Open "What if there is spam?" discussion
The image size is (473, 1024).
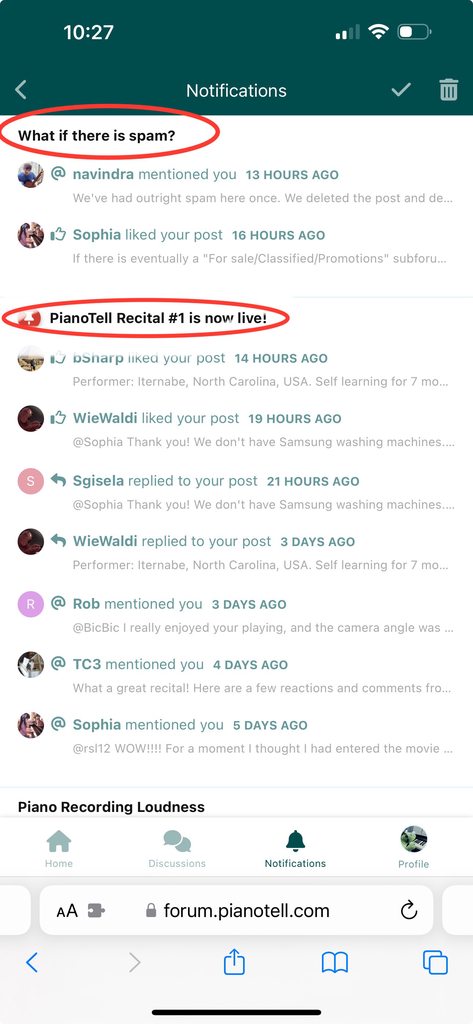[97, 136]
